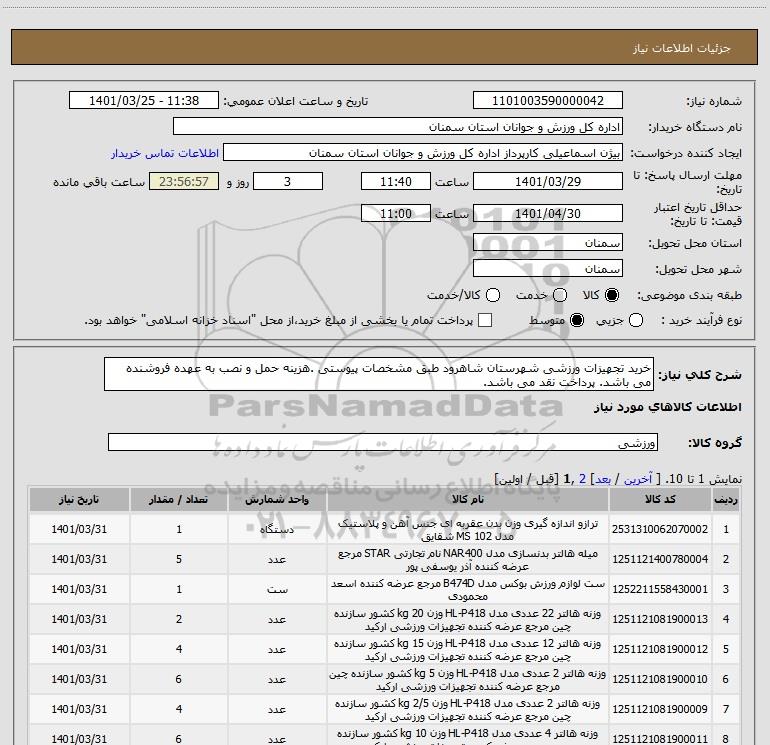
Task: Click product code 253131006207​0002
Action: [660, 529]
